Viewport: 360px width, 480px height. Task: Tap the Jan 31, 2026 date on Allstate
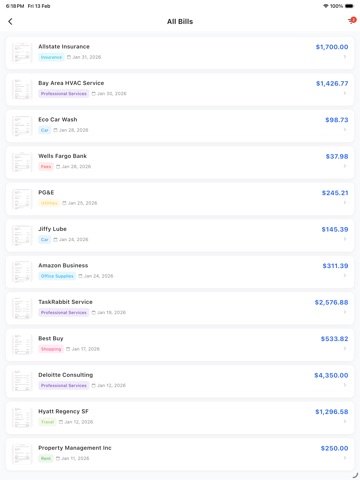pos(84,57)
